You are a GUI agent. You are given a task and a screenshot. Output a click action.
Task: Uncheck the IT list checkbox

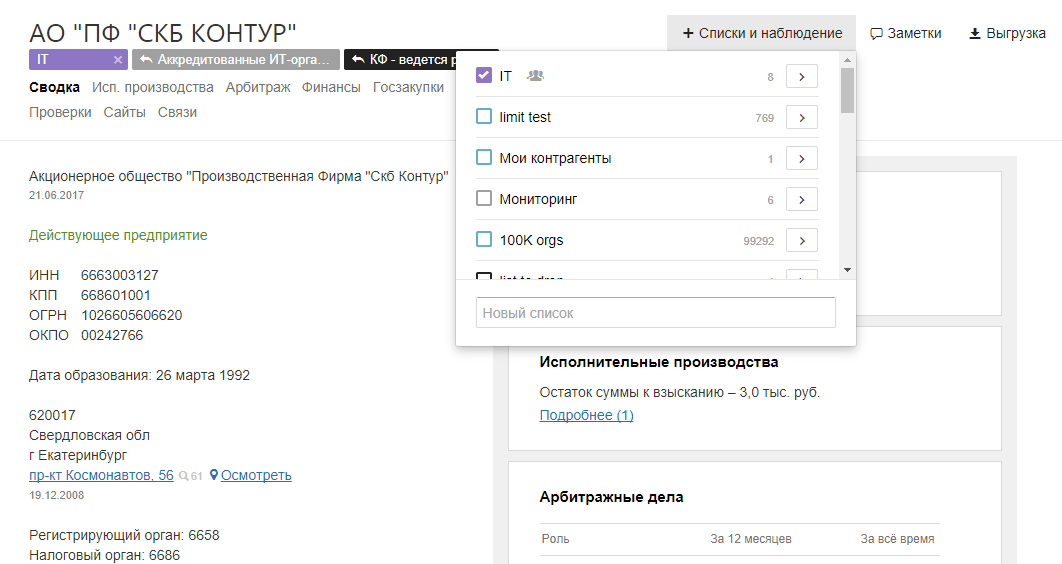pyautogui.click(x=484, y=76)
